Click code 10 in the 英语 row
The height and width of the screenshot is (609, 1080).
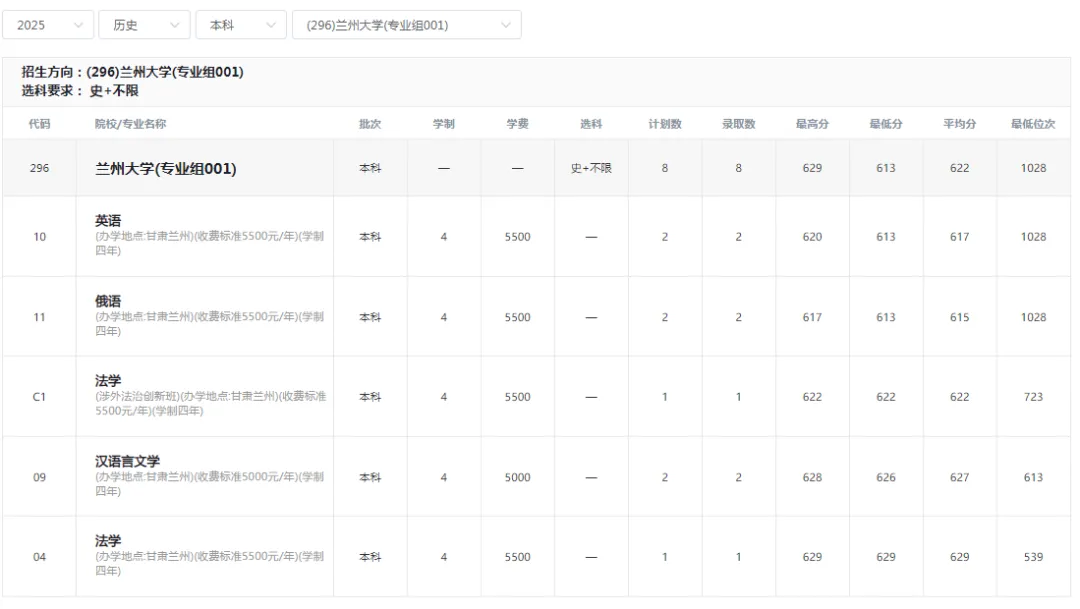pos(39,237)
